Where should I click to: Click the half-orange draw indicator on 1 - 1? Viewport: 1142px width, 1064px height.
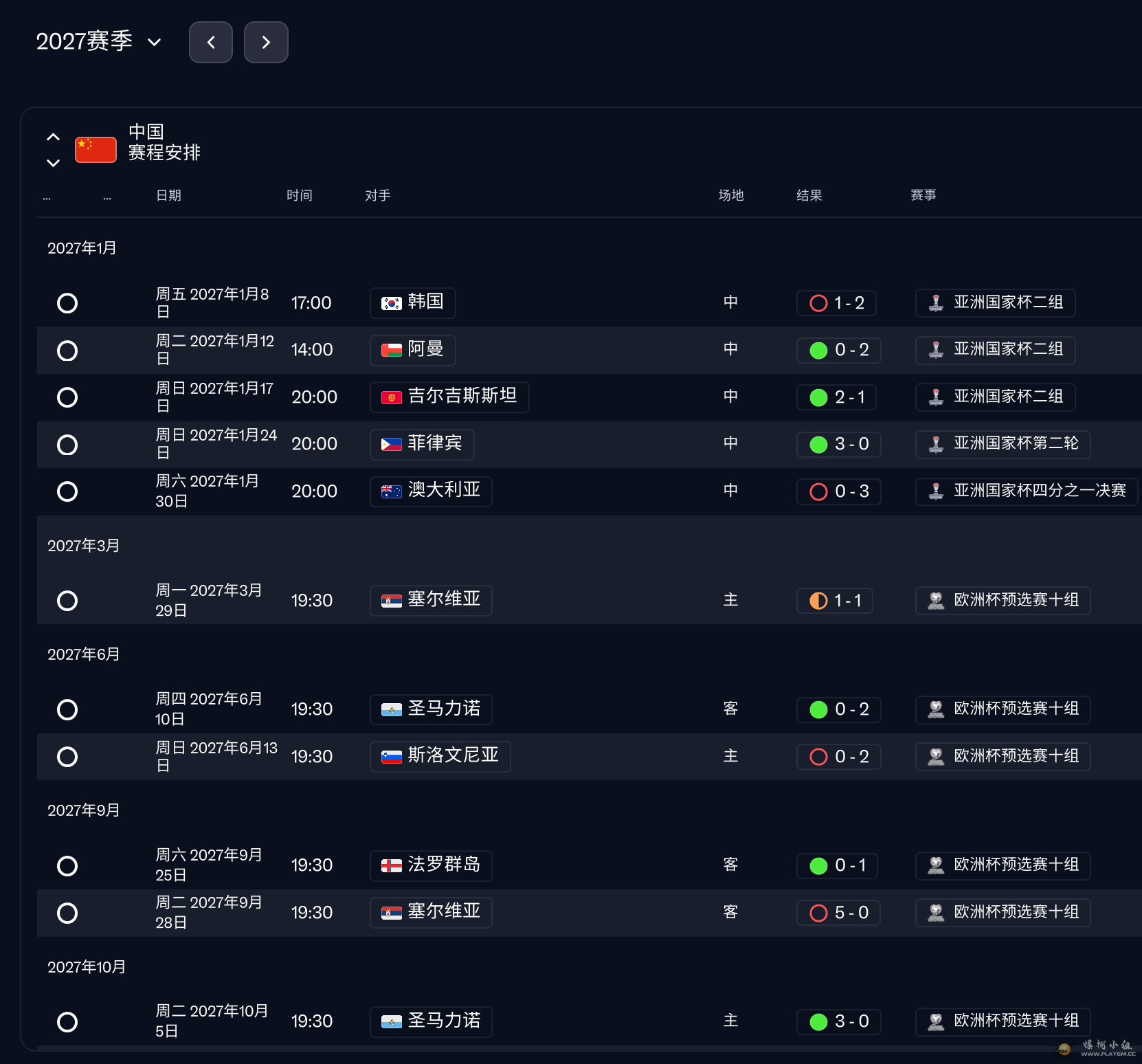(x=818, y=601)
